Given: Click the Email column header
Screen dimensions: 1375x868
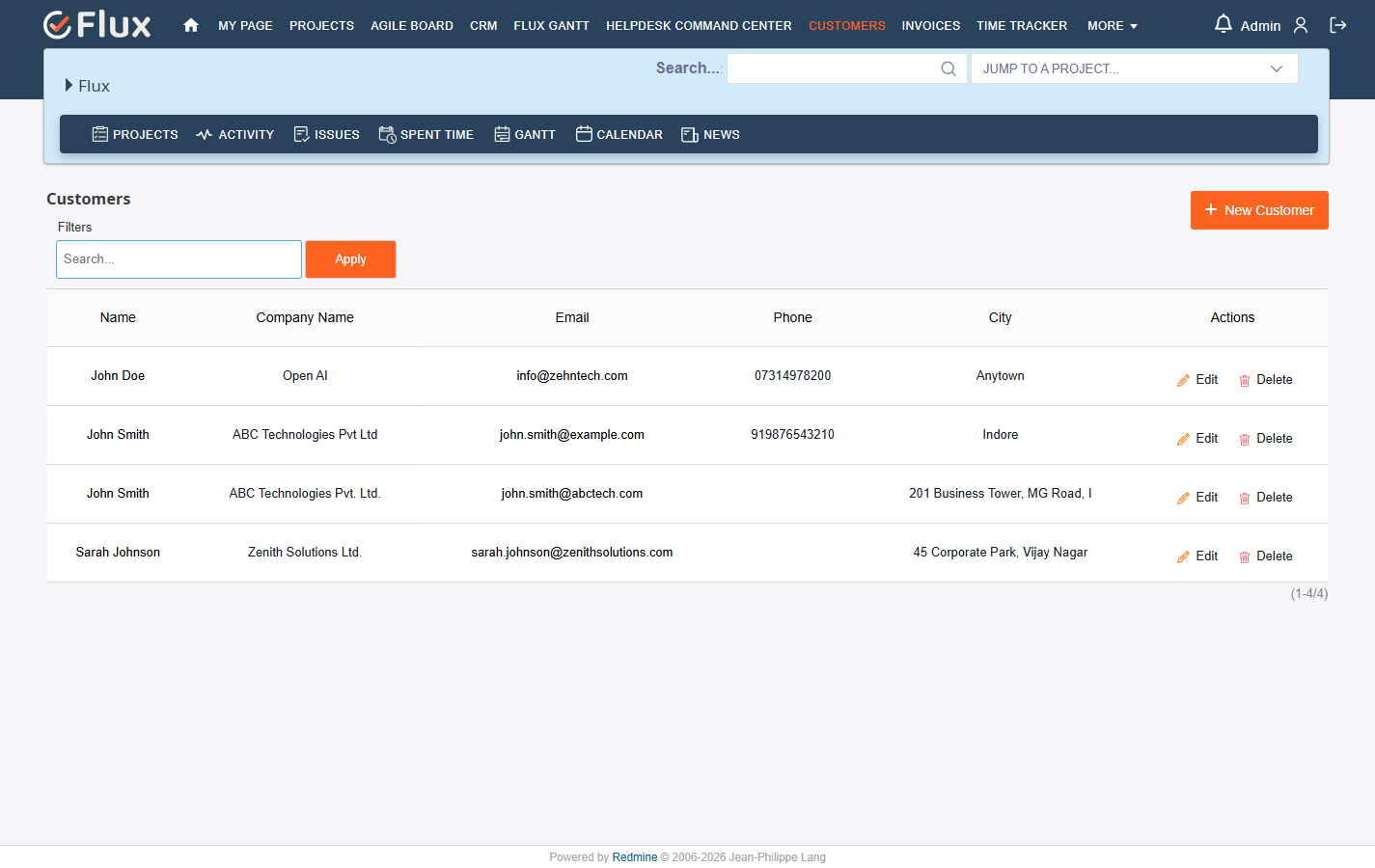Looking at the screenshot, I should click(572, 317).
